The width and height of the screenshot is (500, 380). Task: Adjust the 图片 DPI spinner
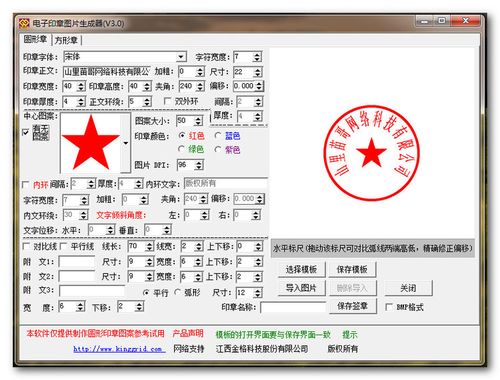point(199,165)
